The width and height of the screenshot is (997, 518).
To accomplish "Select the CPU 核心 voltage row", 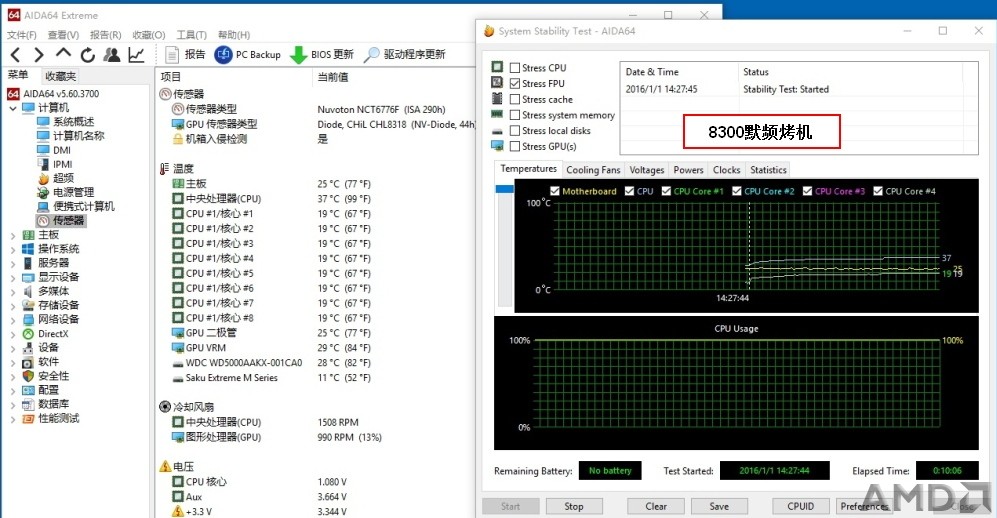I will [261, 482].
